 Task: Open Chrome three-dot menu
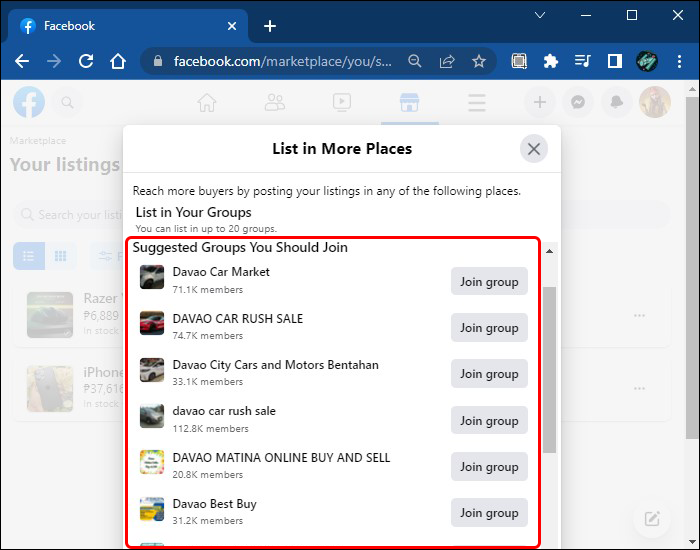(679, 61)
